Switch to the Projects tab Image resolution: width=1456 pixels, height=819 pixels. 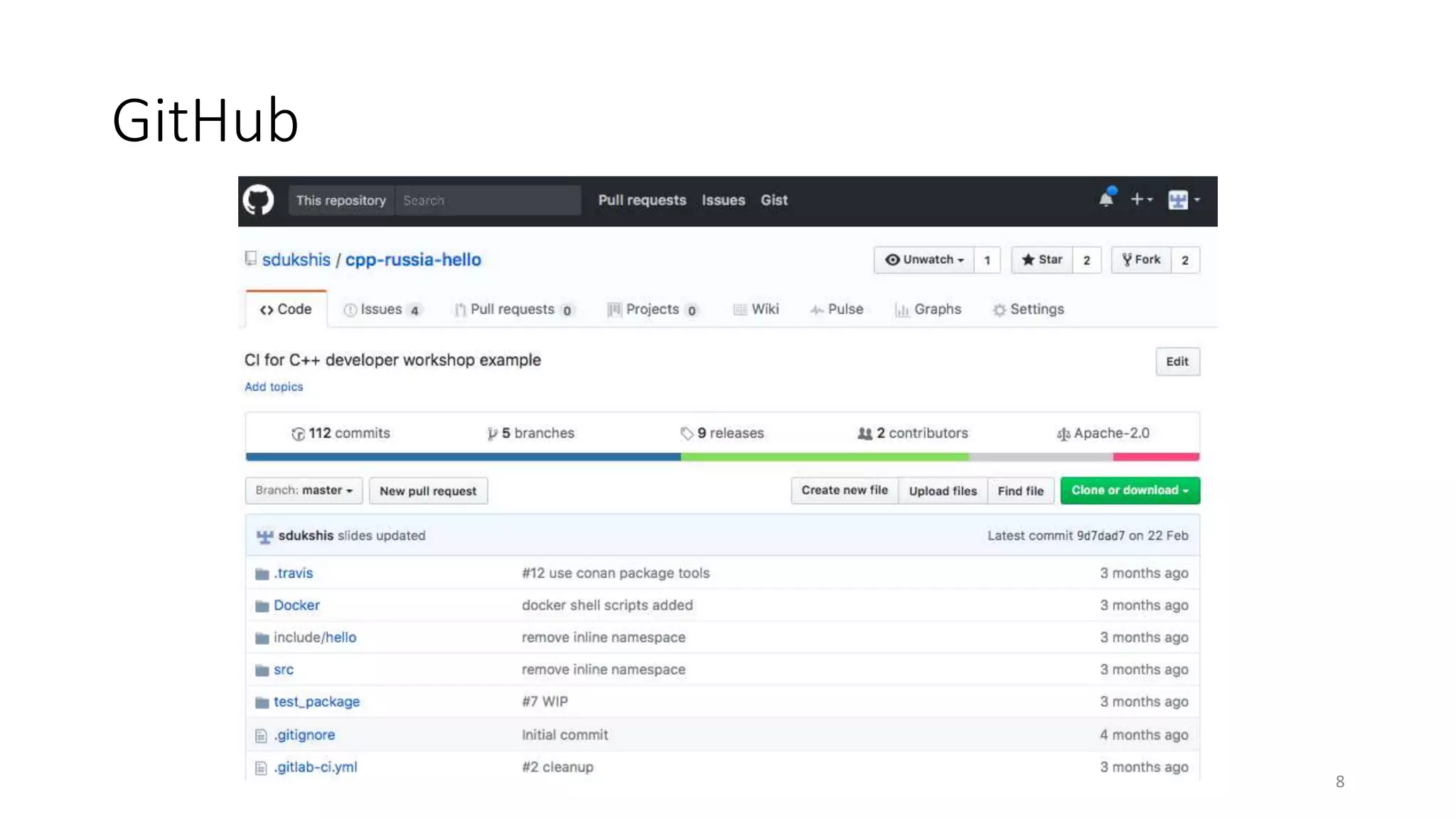click(x=653, y=310)
